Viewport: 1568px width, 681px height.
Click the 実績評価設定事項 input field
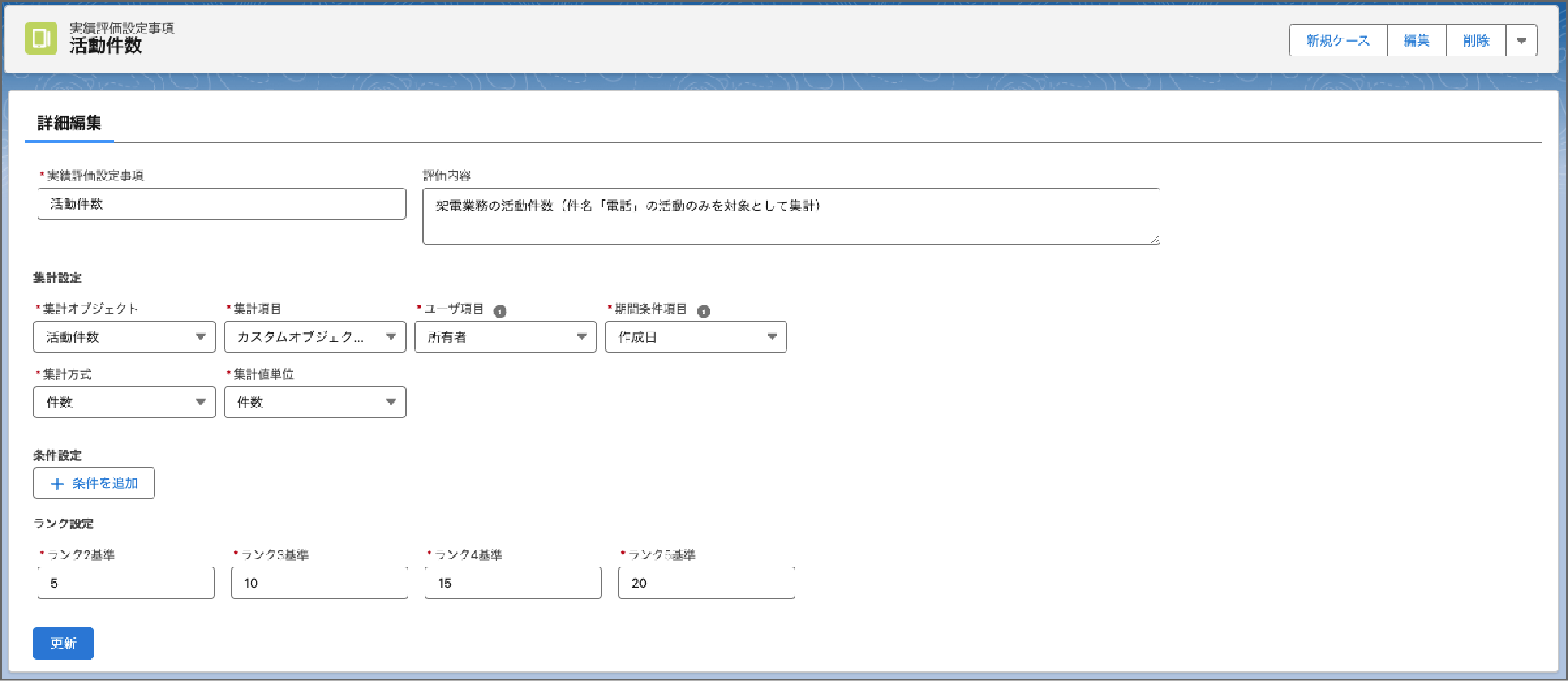coord(221,204)
